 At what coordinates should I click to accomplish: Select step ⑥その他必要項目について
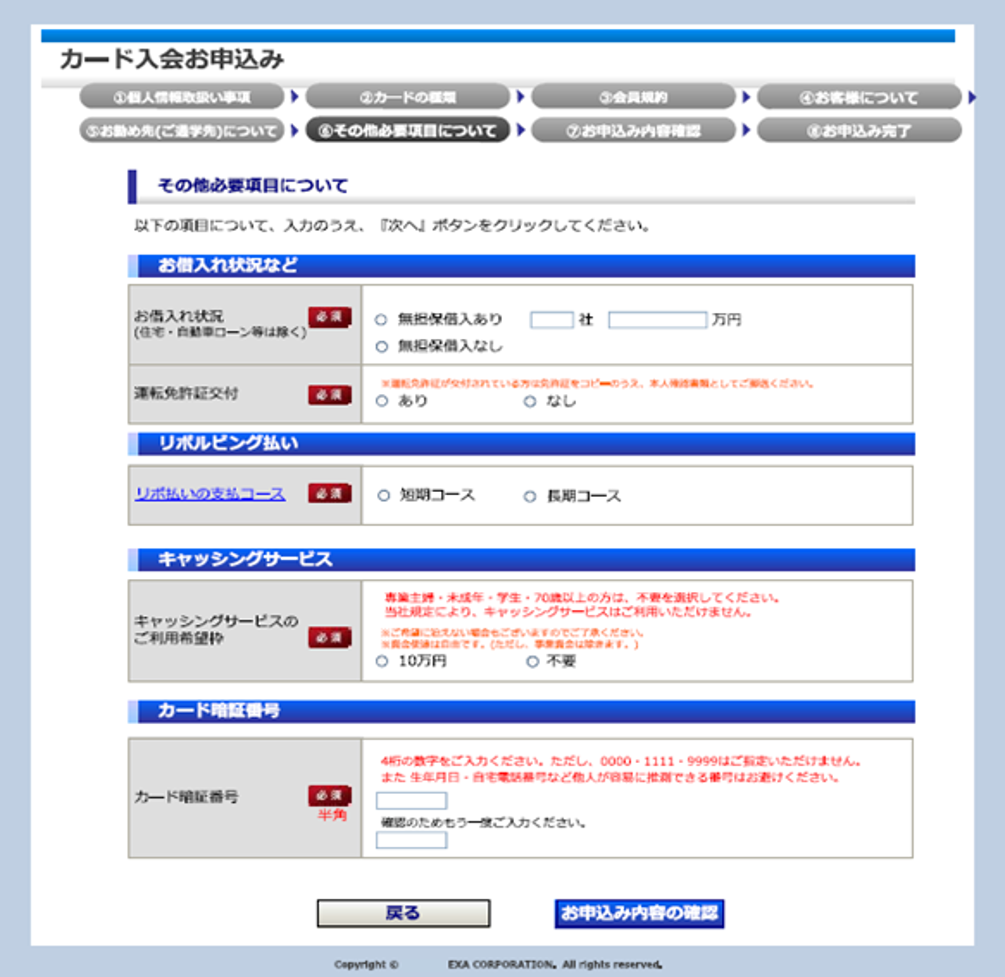[x=408, y=130]
